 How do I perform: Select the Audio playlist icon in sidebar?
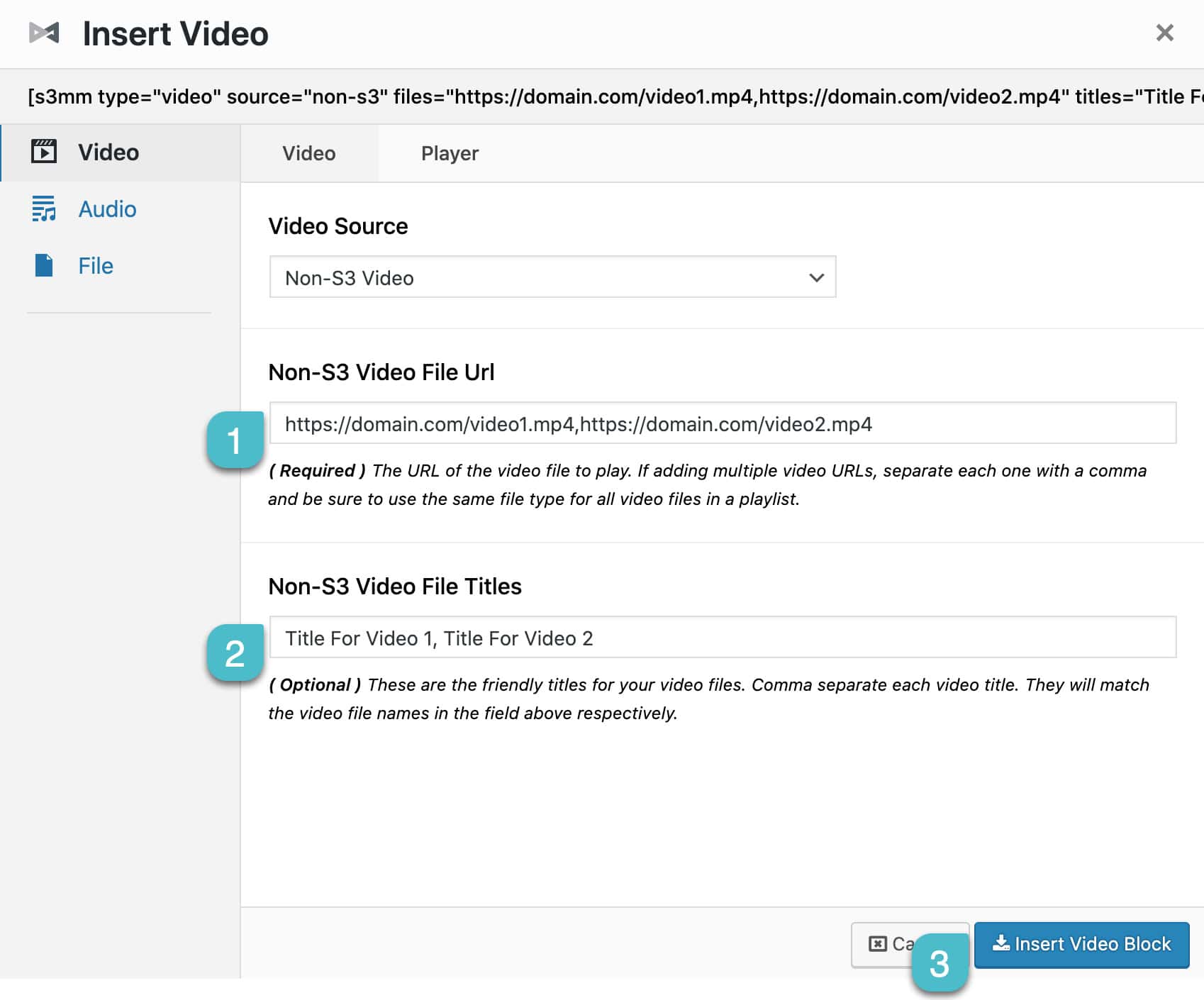(x=44, y=209)
